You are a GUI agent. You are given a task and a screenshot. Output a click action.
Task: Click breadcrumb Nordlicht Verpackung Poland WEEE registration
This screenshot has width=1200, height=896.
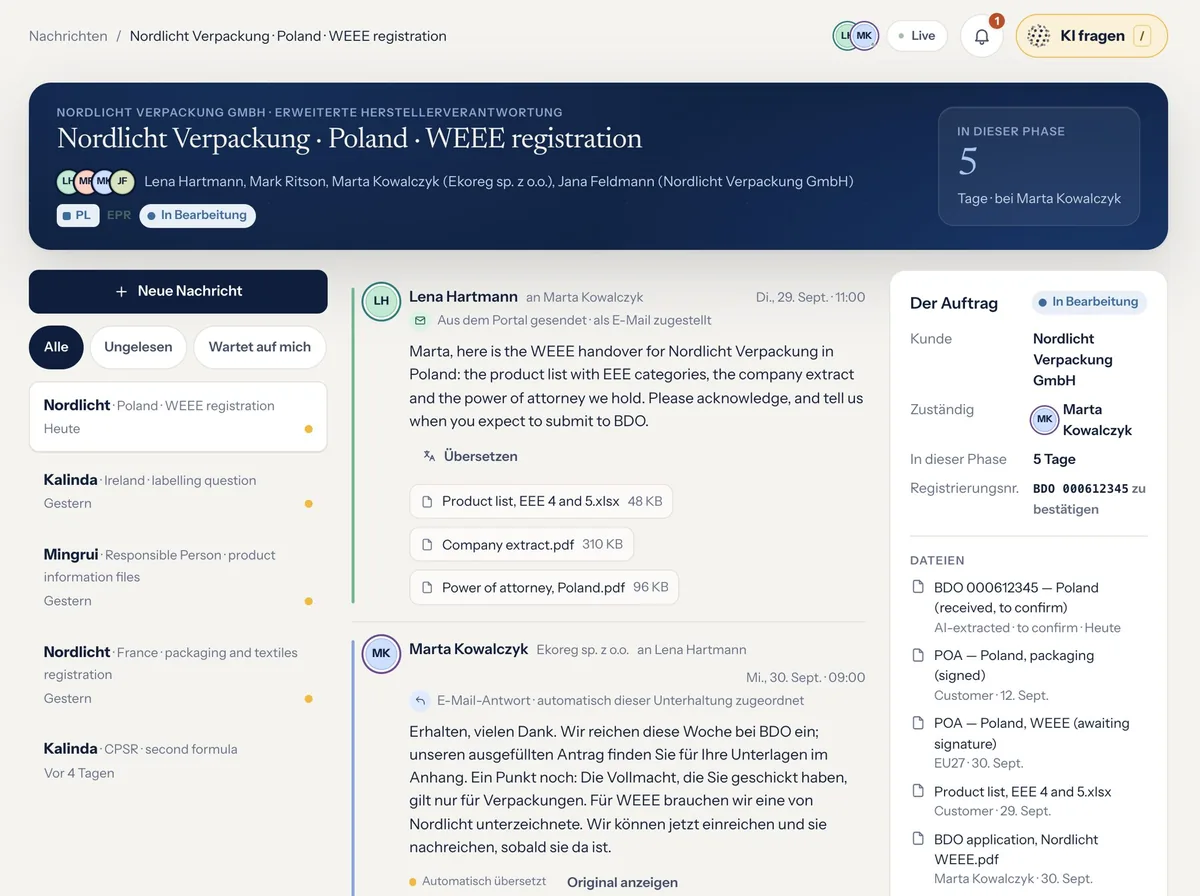(x=288, y=36)
